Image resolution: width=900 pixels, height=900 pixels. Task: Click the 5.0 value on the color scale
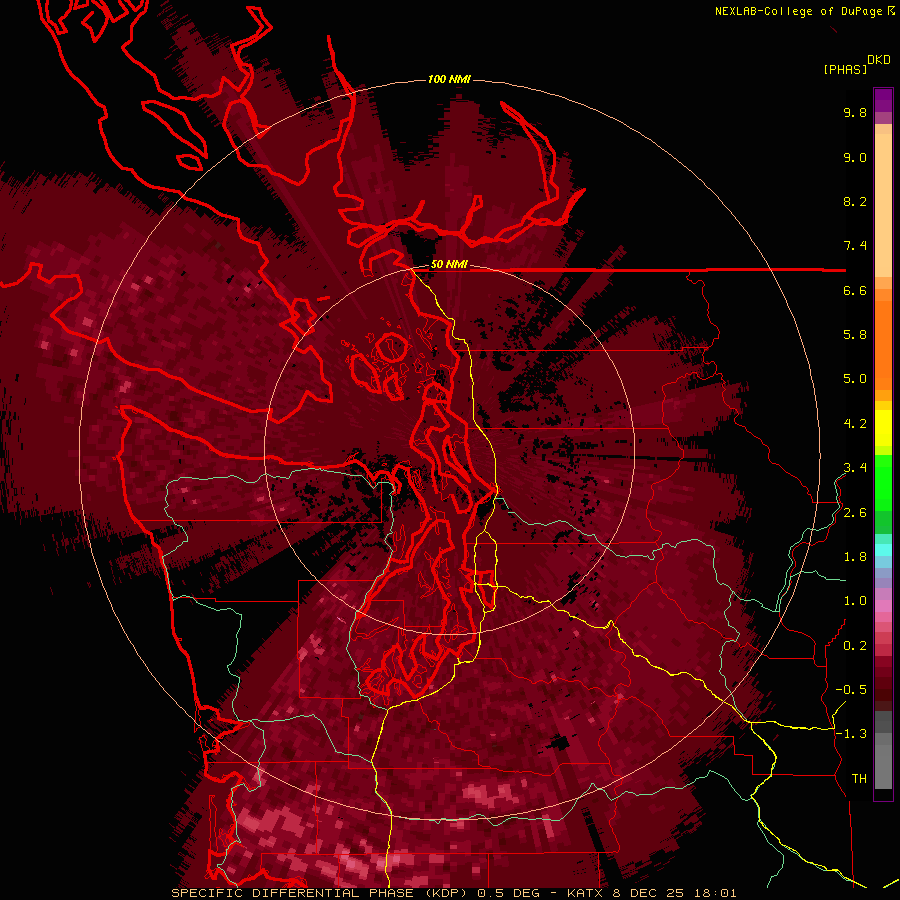point(855,379)
